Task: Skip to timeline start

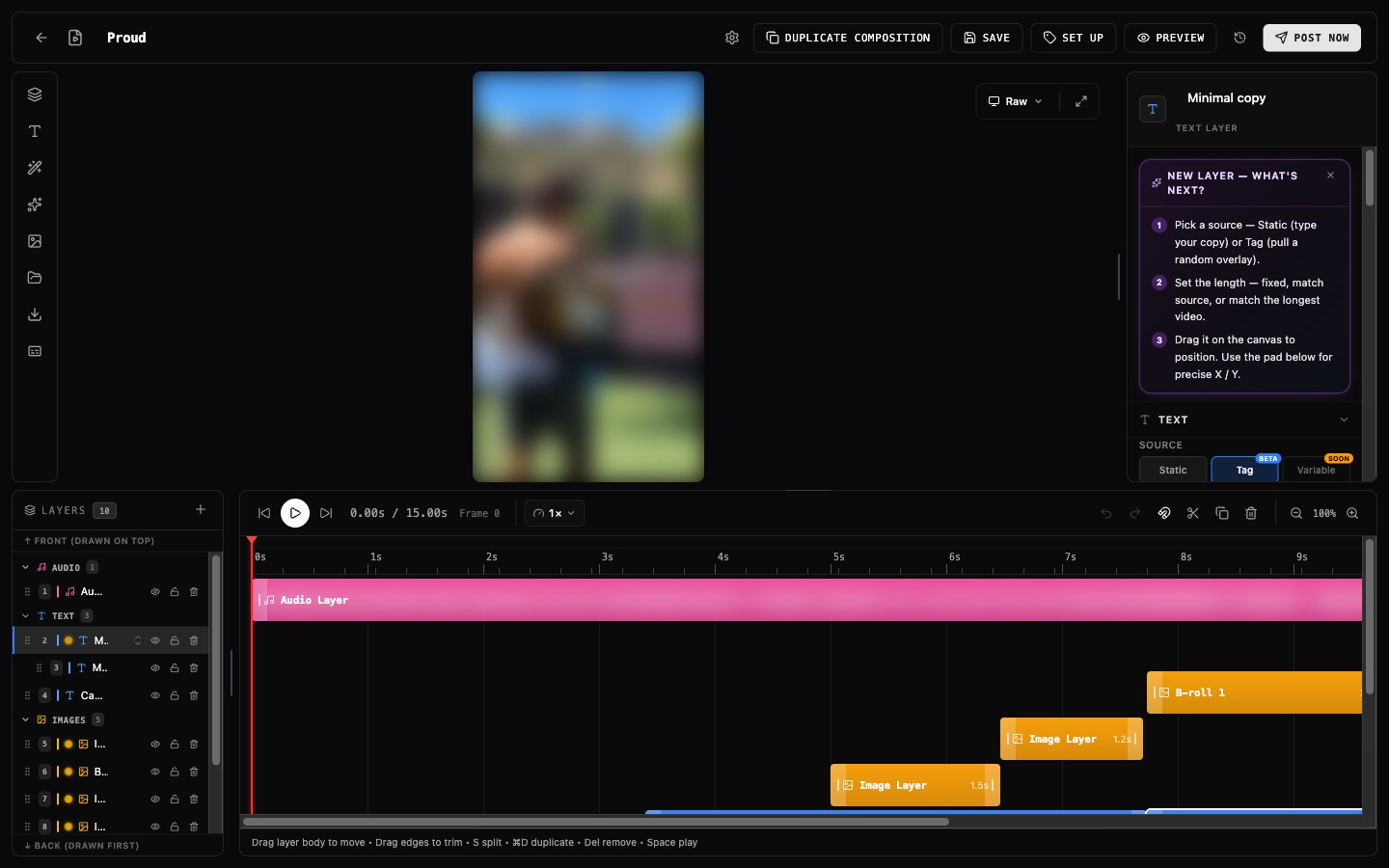Action: pyautogui.click(x=264, y=513)
